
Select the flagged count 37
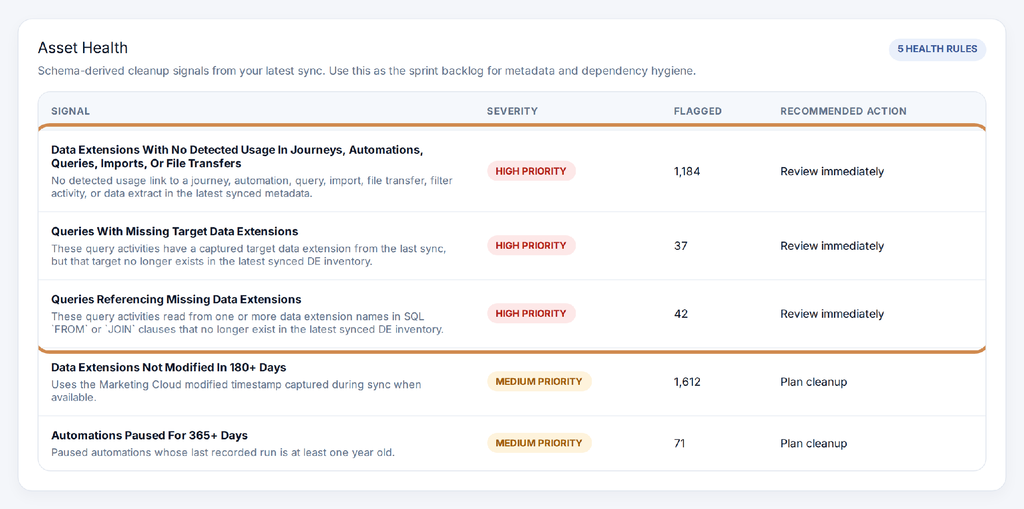(x=680, y=246)
